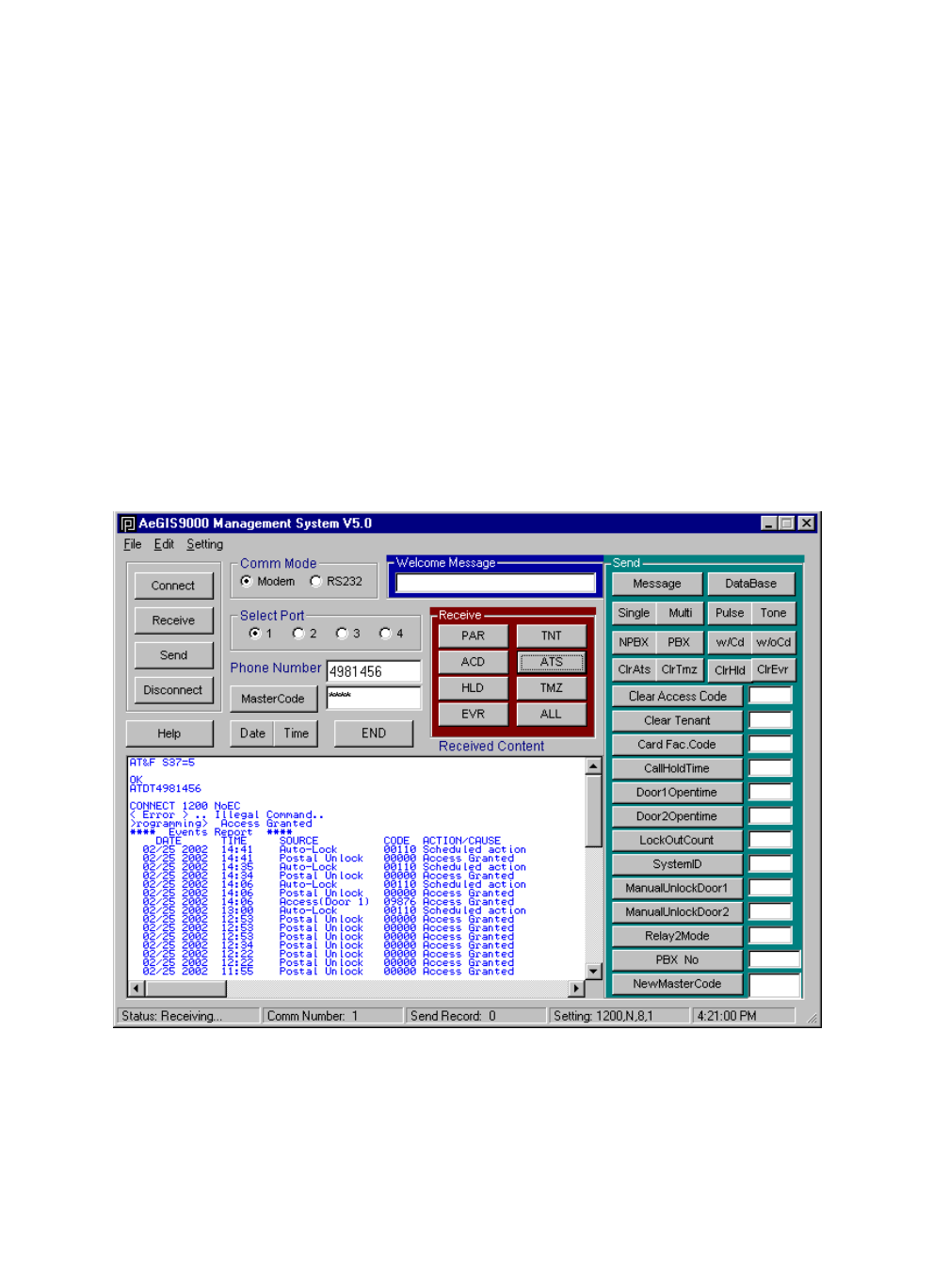The image size is (949, 1288).
Task: Click the ClrEvr button
Action: click(x=773, y=670)
